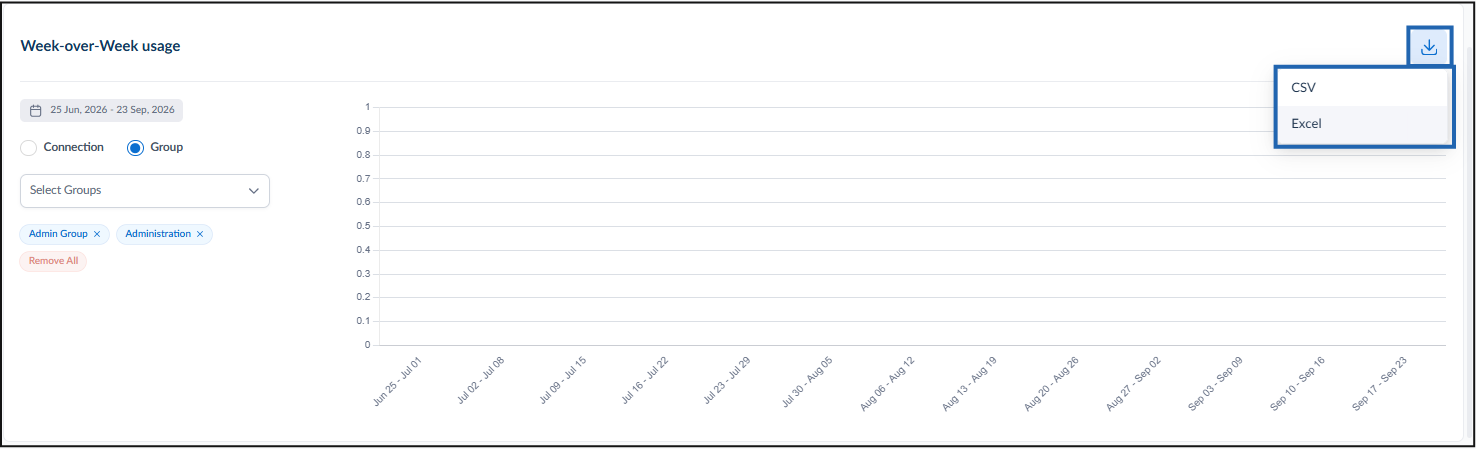Click the Admin Group chip label
This screenshot has width=1476, height=449.
[x=58, y=234]
